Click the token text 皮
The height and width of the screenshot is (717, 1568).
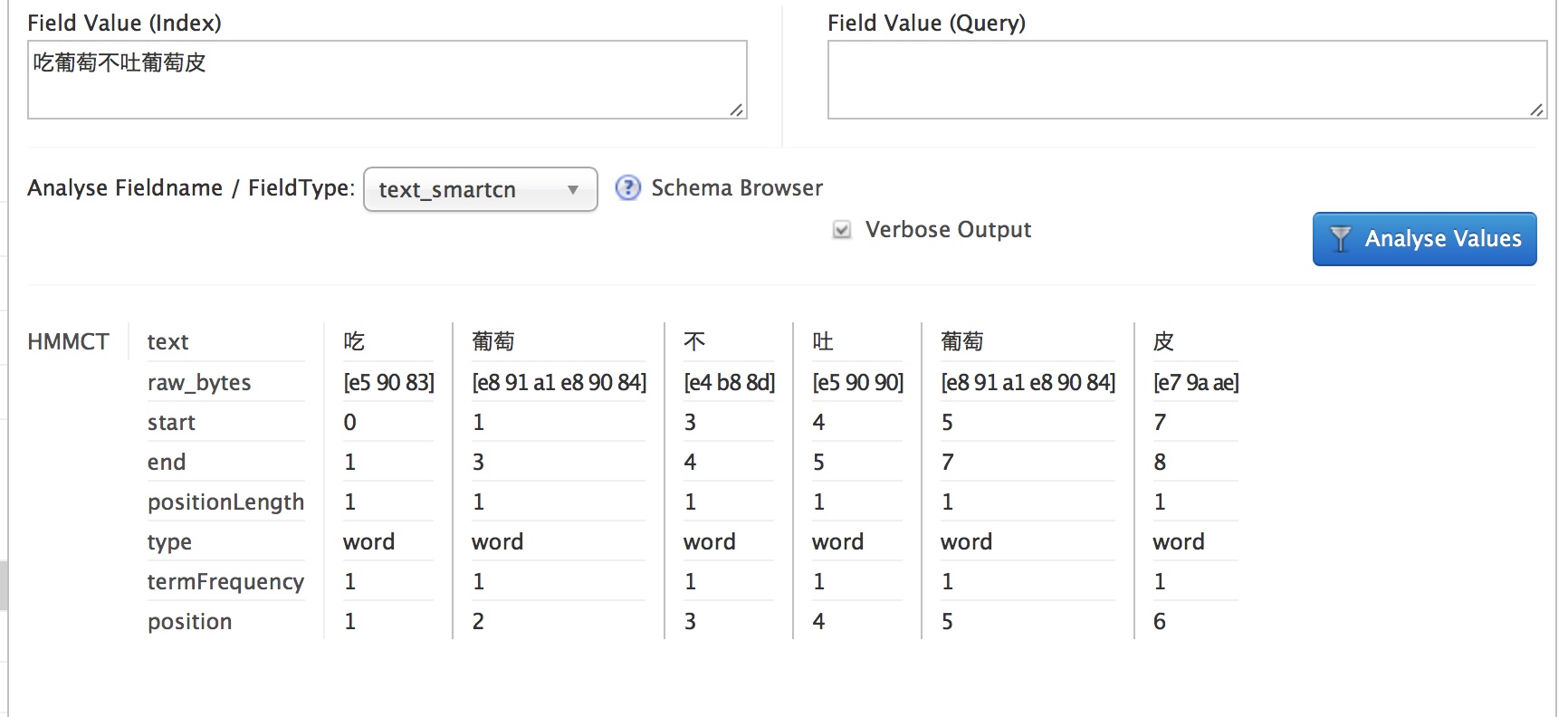coord(1163,341)
